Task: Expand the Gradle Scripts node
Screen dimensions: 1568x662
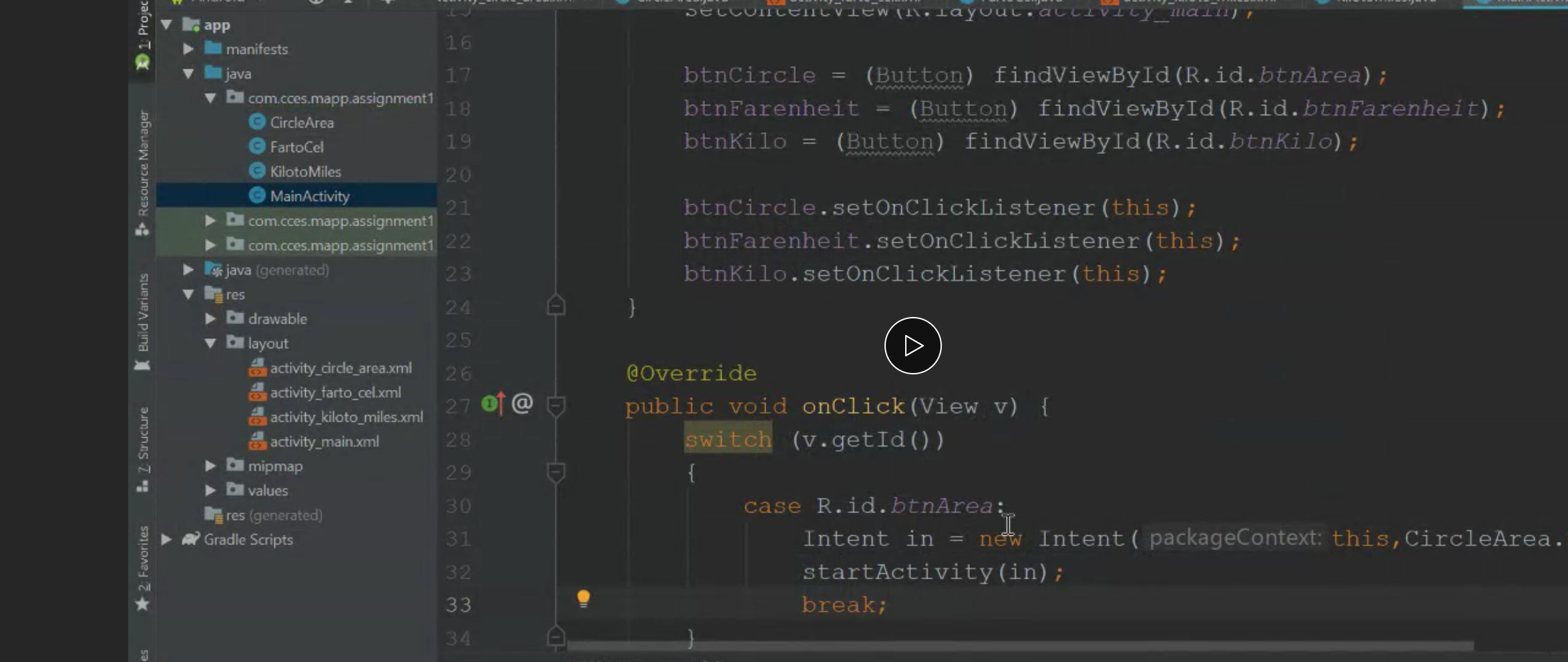Action: [x=166, y=539]
